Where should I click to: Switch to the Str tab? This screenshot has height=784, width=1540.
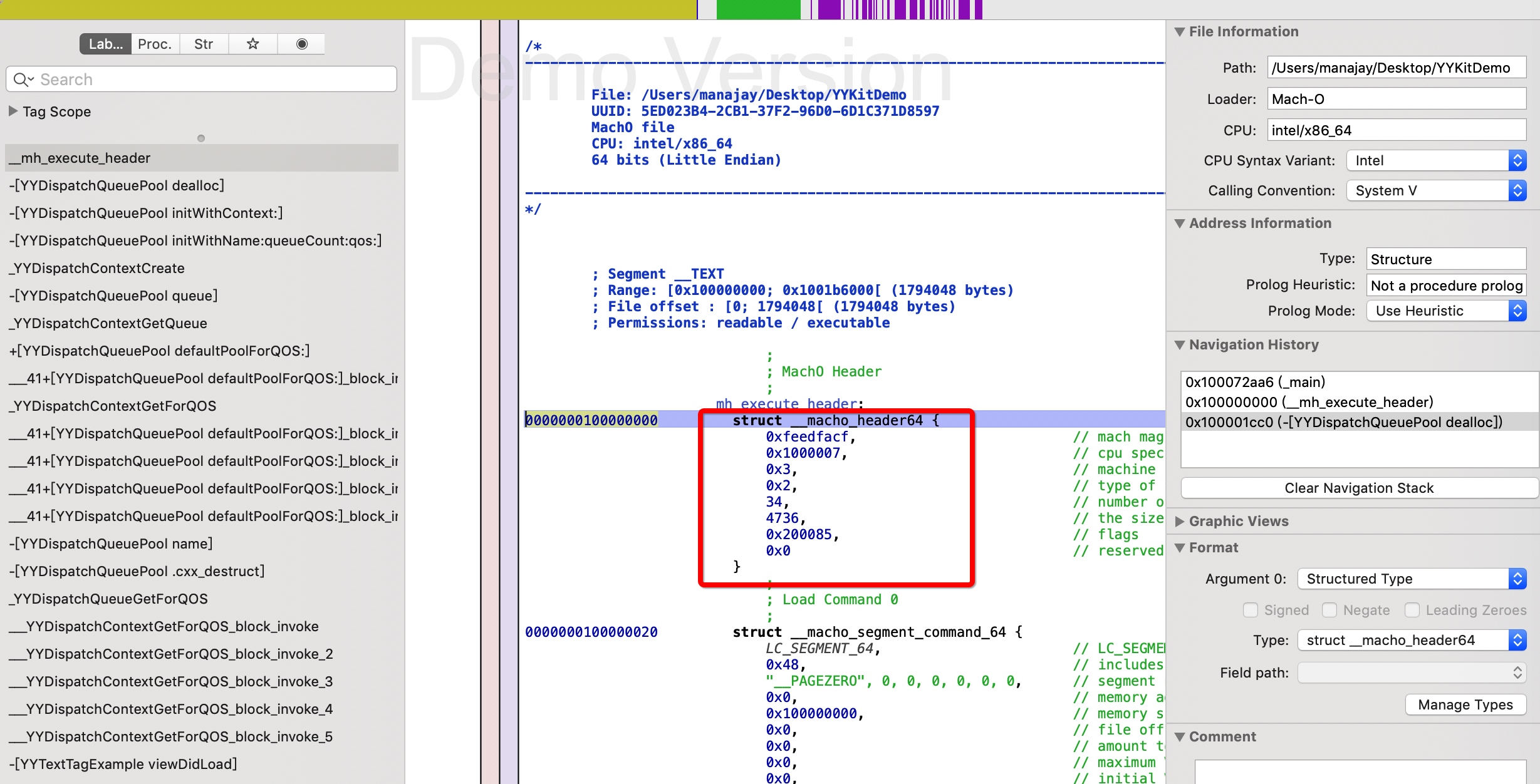204,44
